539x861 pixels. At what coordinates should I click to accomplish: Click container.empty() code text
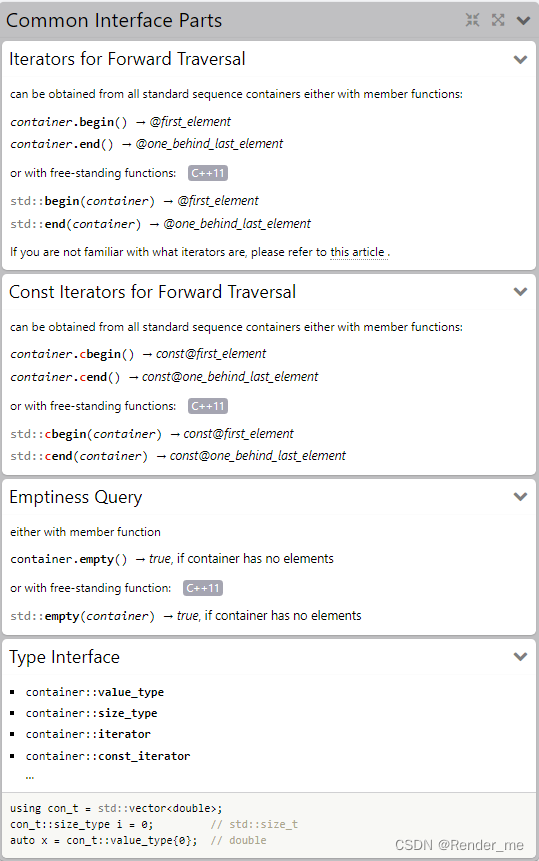click(x=69, y=559)
